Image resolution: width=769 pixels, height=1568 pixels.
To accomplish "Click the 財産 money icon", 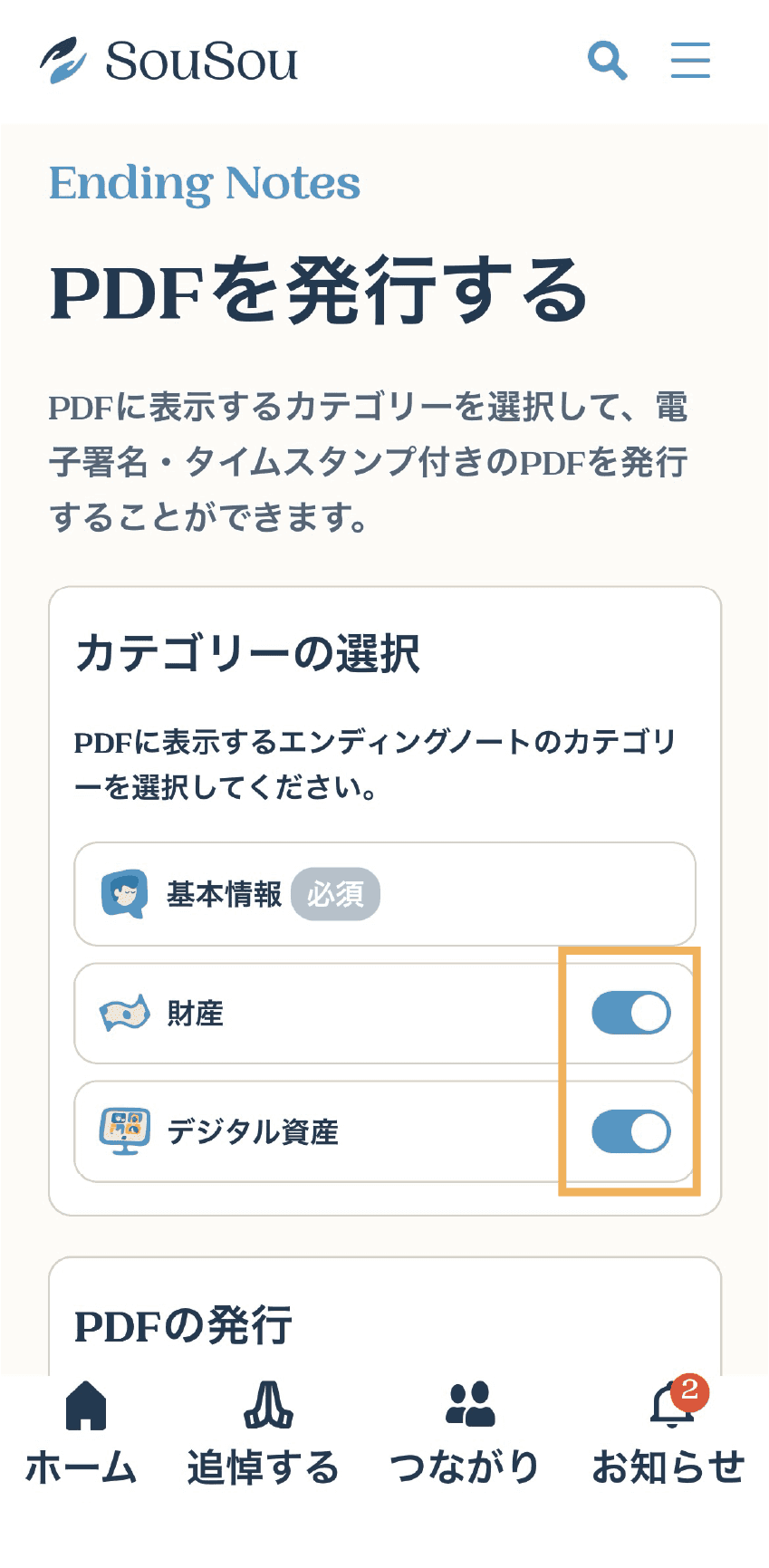I will tap(124, 1013).
